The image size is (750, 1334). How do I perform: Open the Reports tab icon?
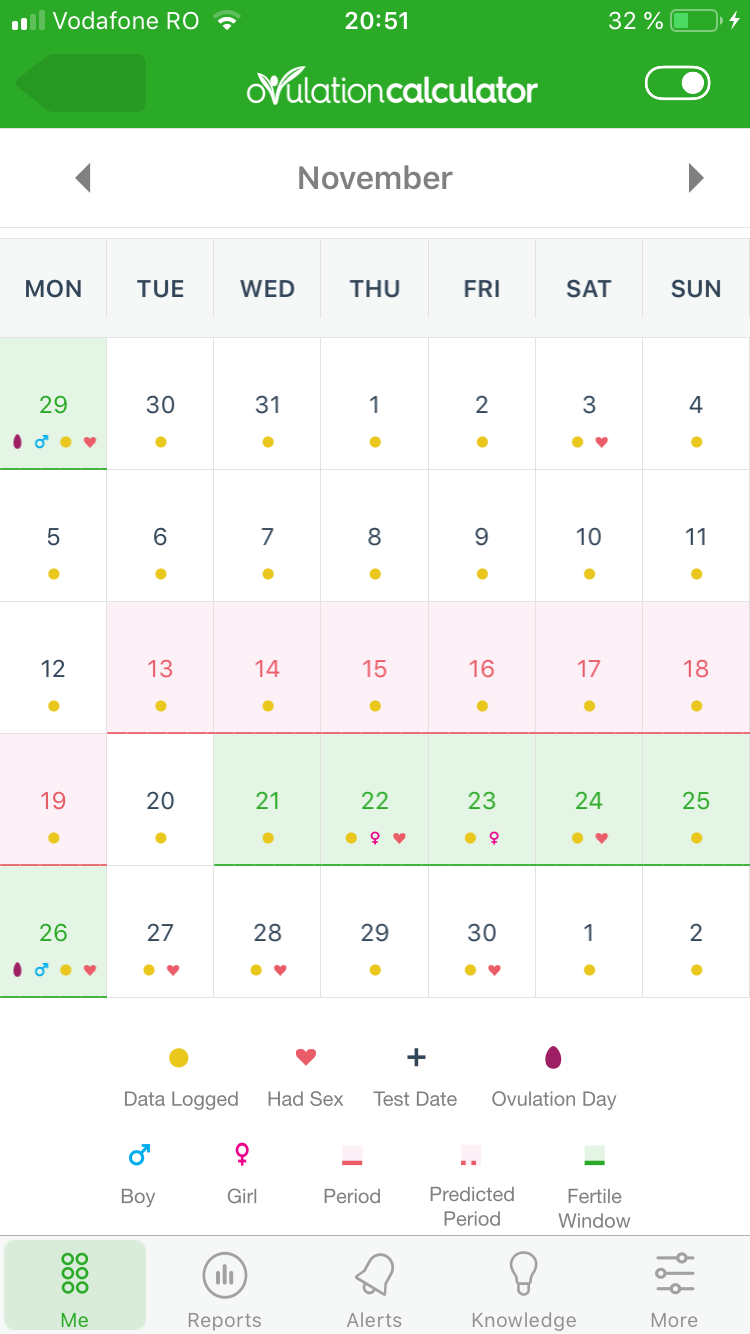pyautogui.click(x=224, y=1275)
